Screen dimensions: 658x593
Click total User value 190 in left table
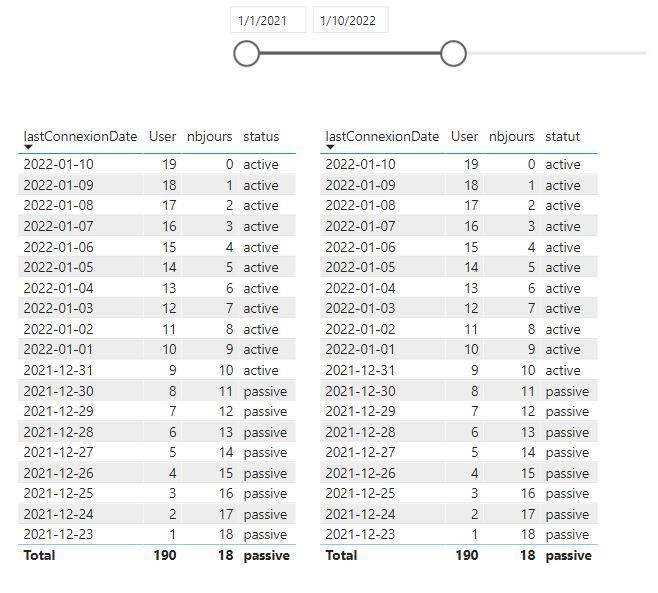pos(165,556)
